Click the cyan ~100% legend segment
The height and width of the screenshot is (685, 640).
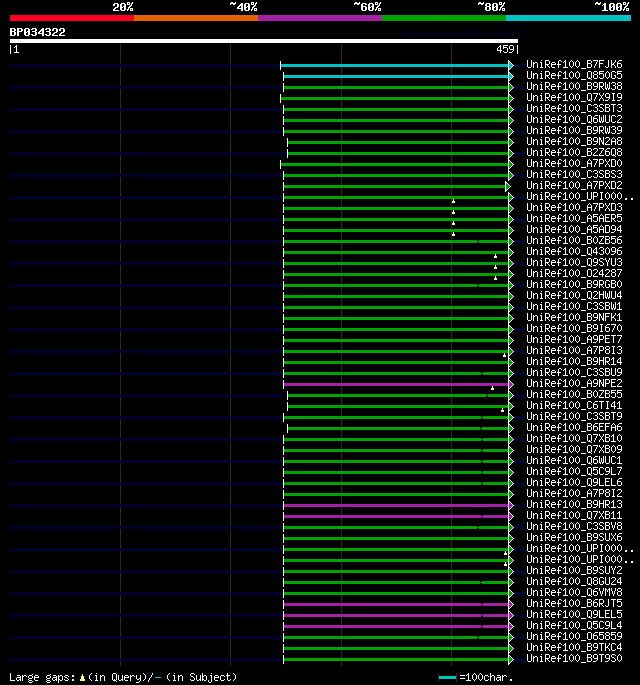tap(568, 18)
